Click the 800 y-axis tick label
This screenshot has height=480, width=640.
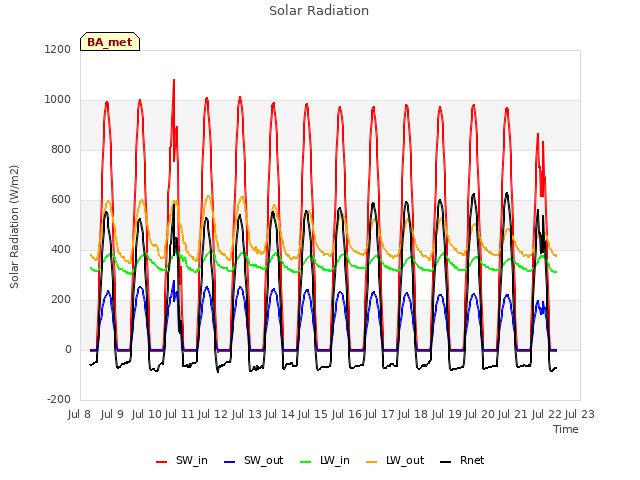point(61,149)
